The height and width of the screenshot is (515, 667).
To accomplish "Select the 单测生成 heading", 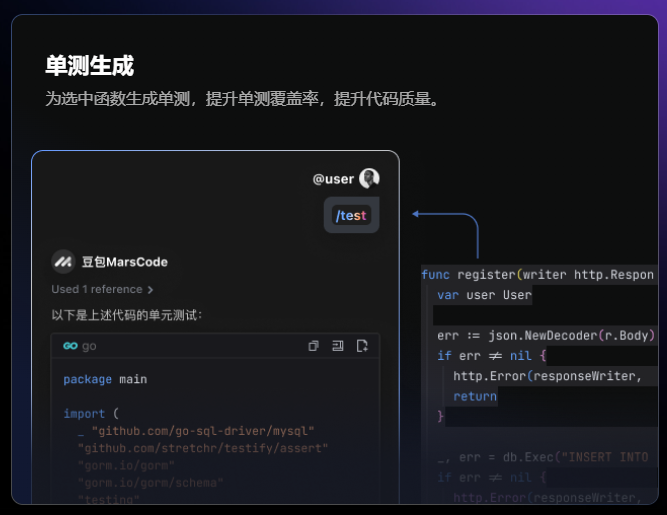I will [x=90, y=65].
